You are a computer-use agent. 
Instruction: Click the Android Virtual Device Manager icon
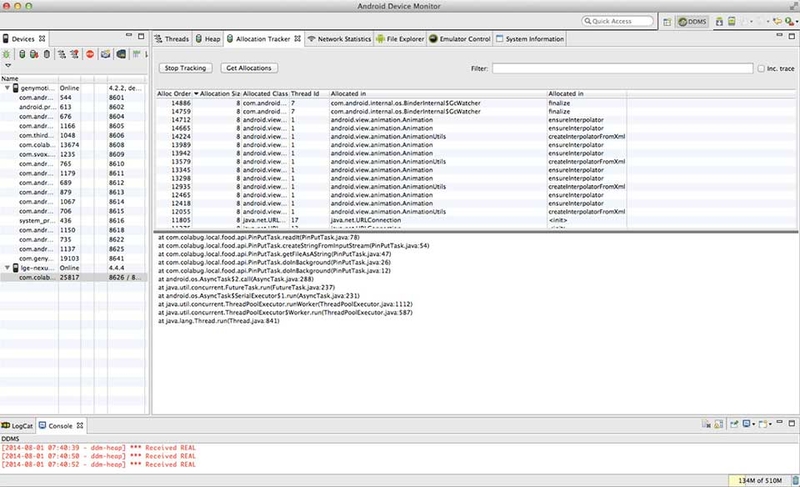732,21
